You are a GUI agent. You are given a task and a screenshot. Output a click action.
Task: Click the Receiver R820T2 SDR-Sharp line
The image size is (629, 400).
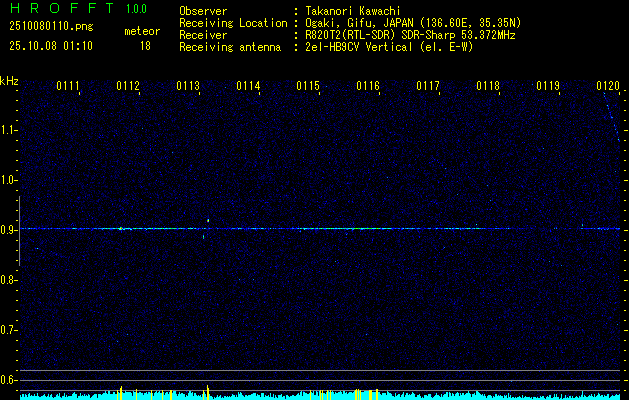click(x=410, y=35)
